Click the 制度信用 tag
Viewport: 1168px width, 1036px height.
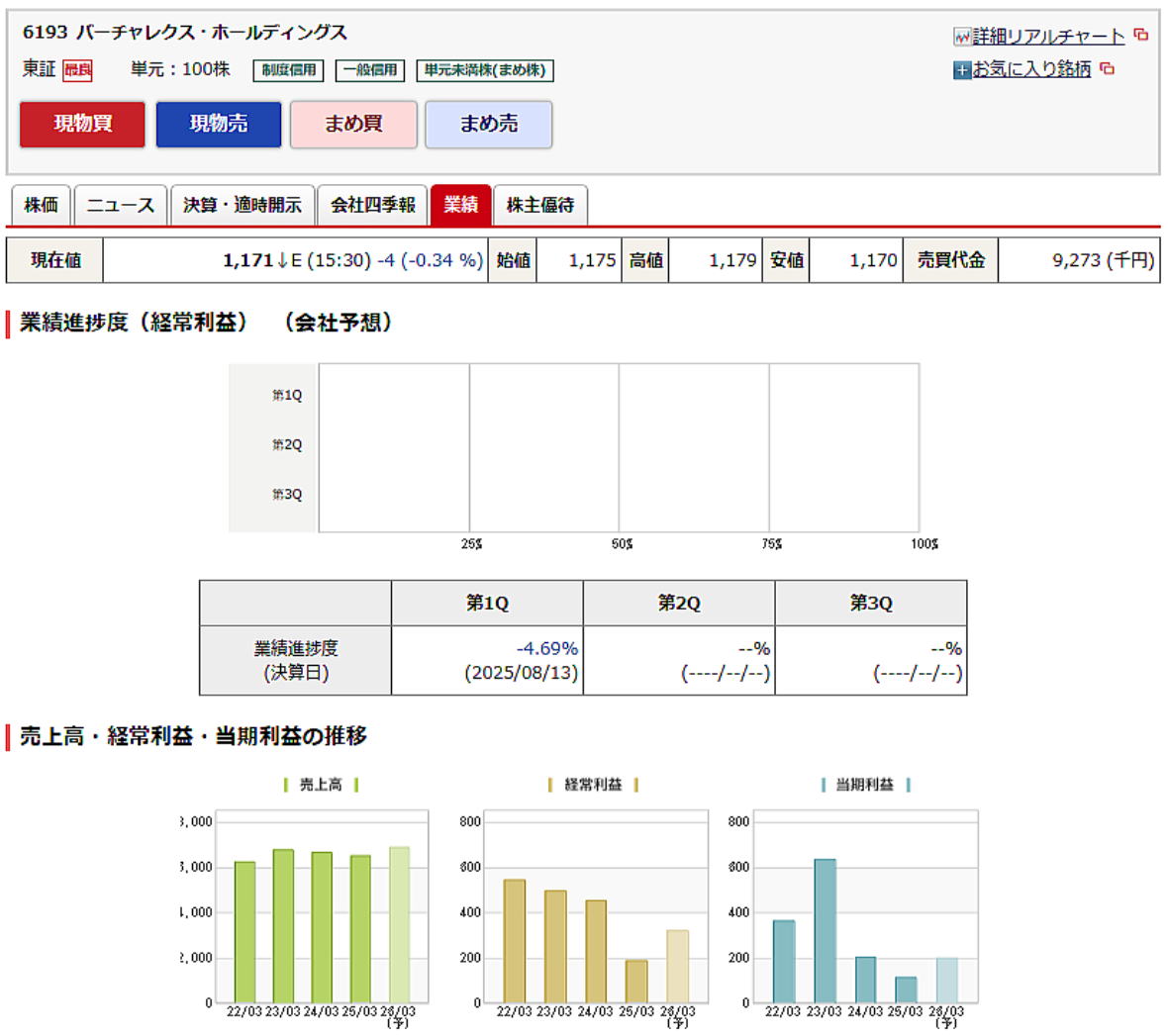(289, 71)
